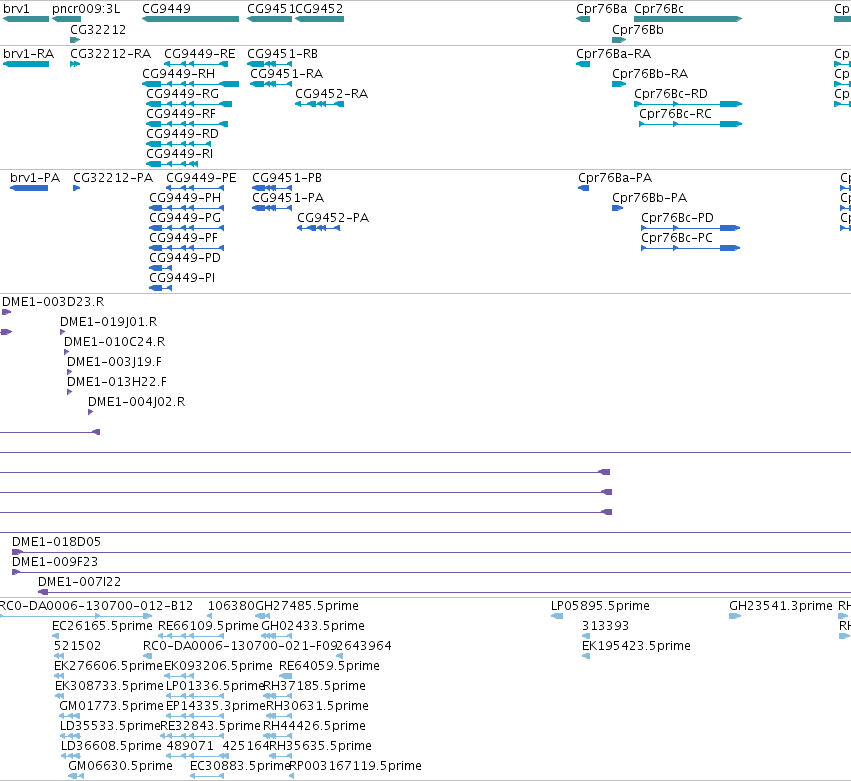Select the CG9449 gene bar glyph
The width and height of the screenshot is (851, 781).
pyautogui.click(x=190, y=19)
